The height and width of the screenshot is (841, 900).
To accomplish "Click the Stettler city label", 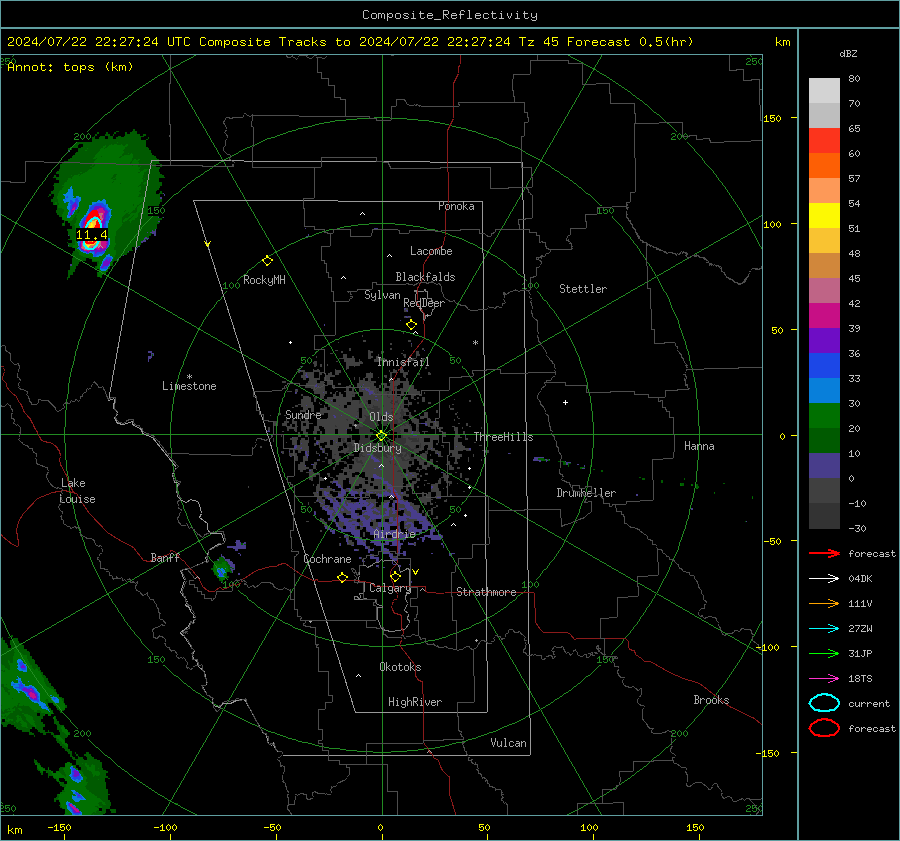I will click(583, 289).
